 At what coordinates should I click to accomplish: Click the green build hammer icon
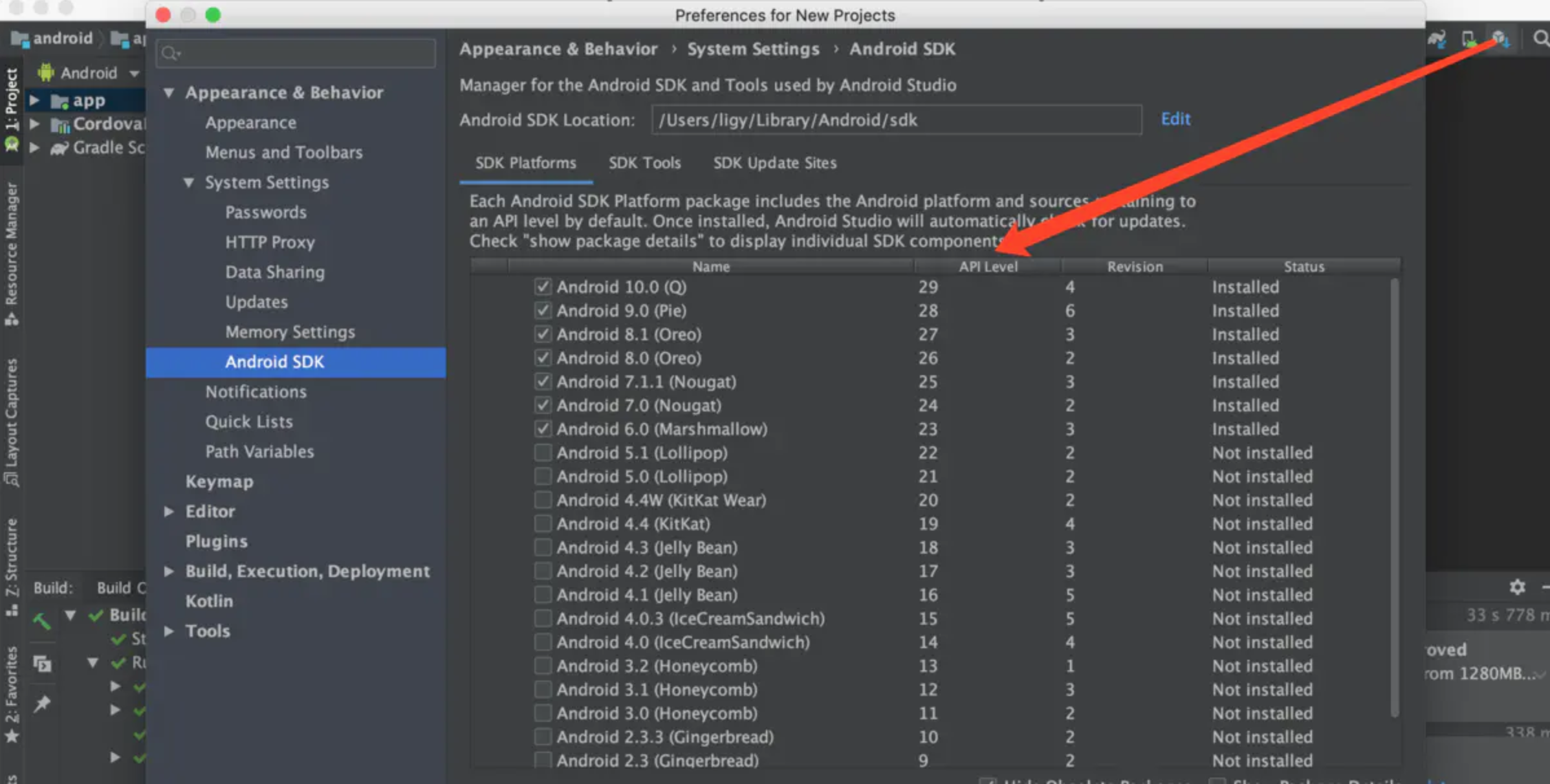tap(41, 621)
